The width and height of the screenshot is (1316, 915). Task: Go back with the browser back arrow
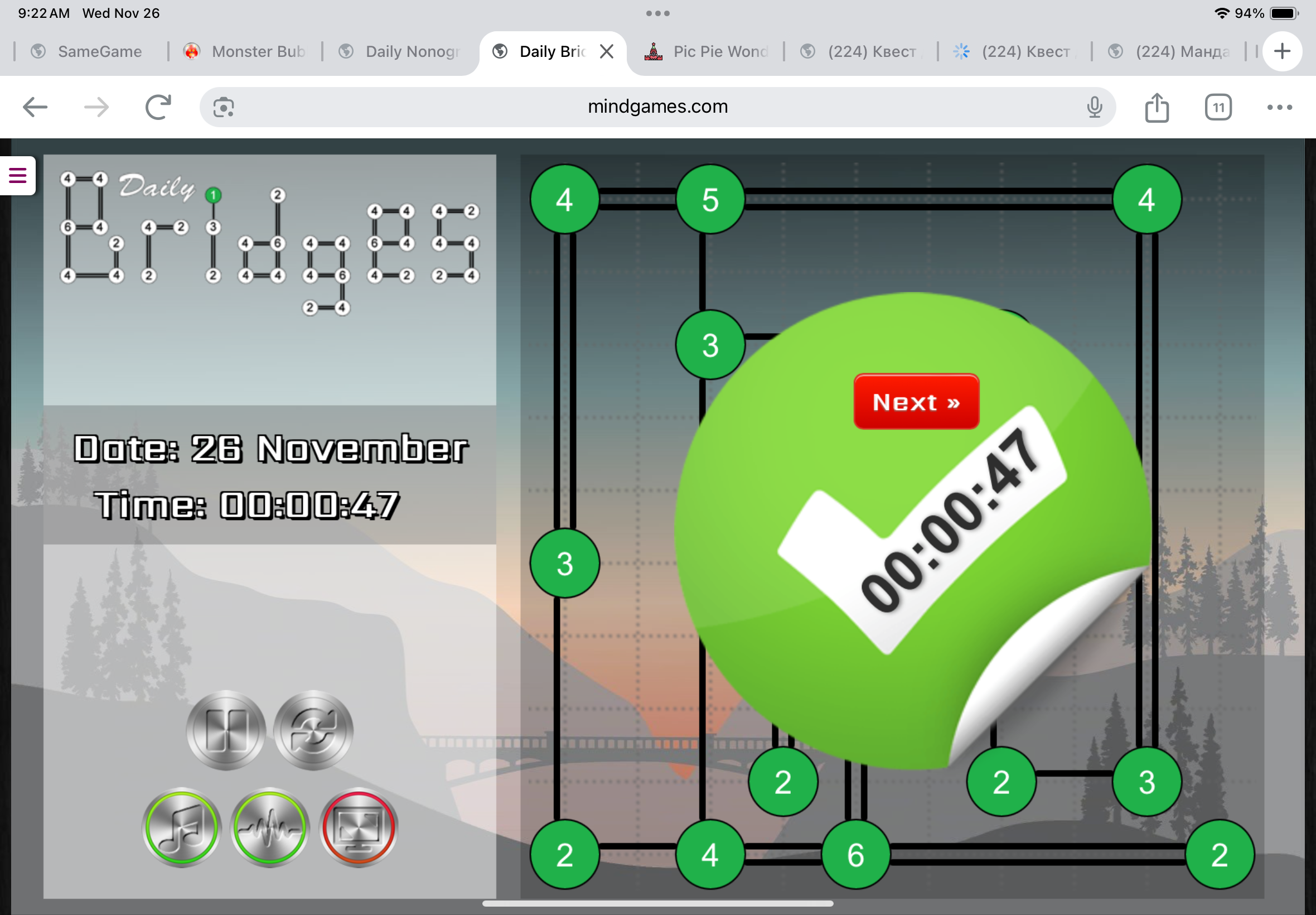tap(35, 107)
